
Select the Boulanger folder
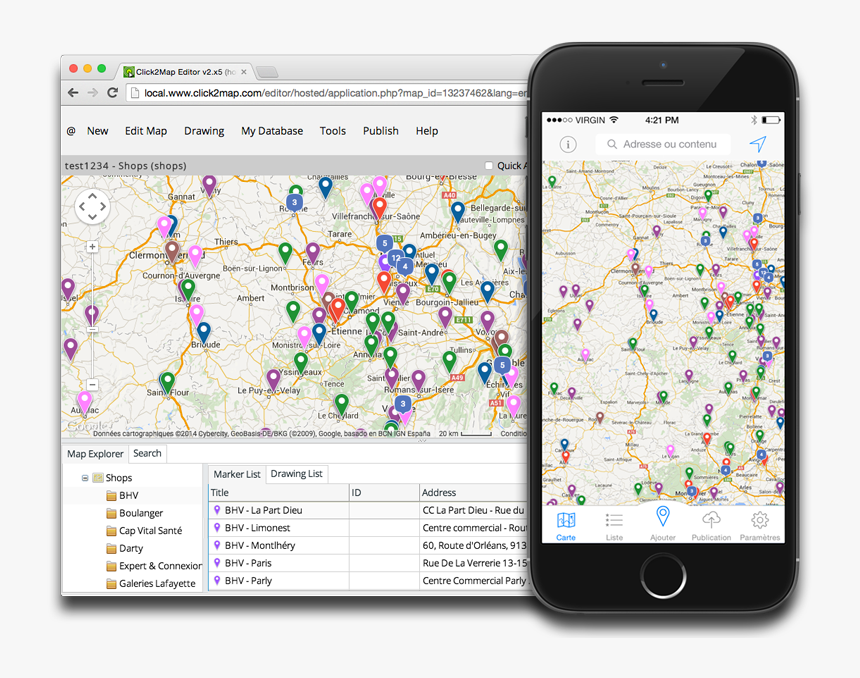click(x=134, y=513)
